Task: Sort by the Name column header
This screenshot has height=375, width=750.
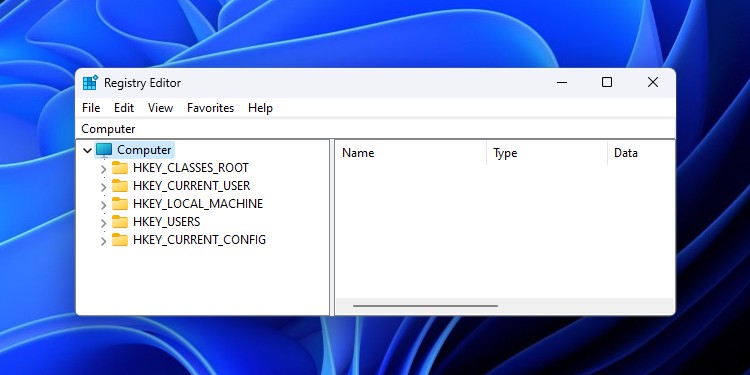Action: click(410, 153)
